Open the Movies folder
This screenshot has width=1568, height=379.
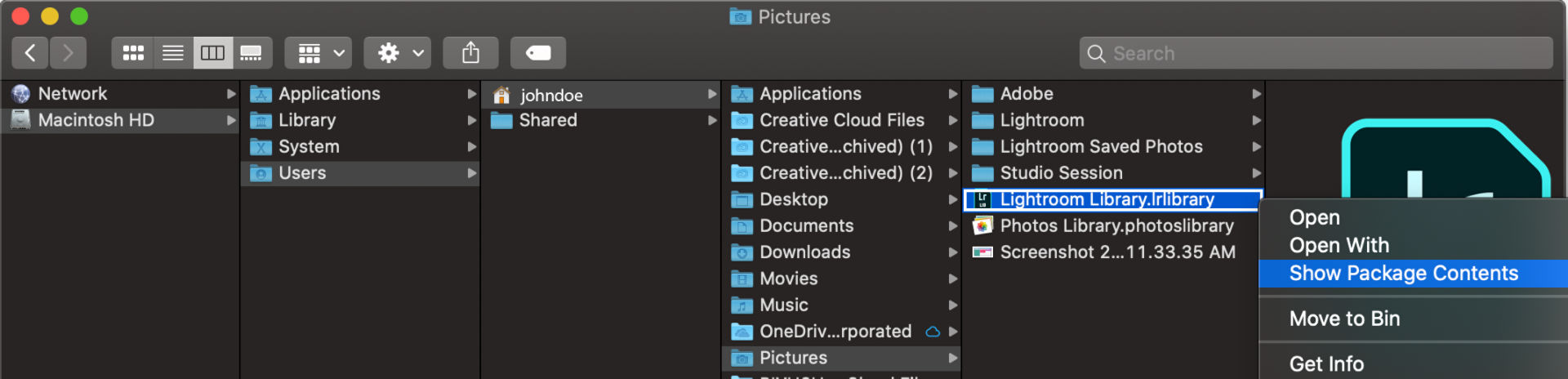pos(842,279)
